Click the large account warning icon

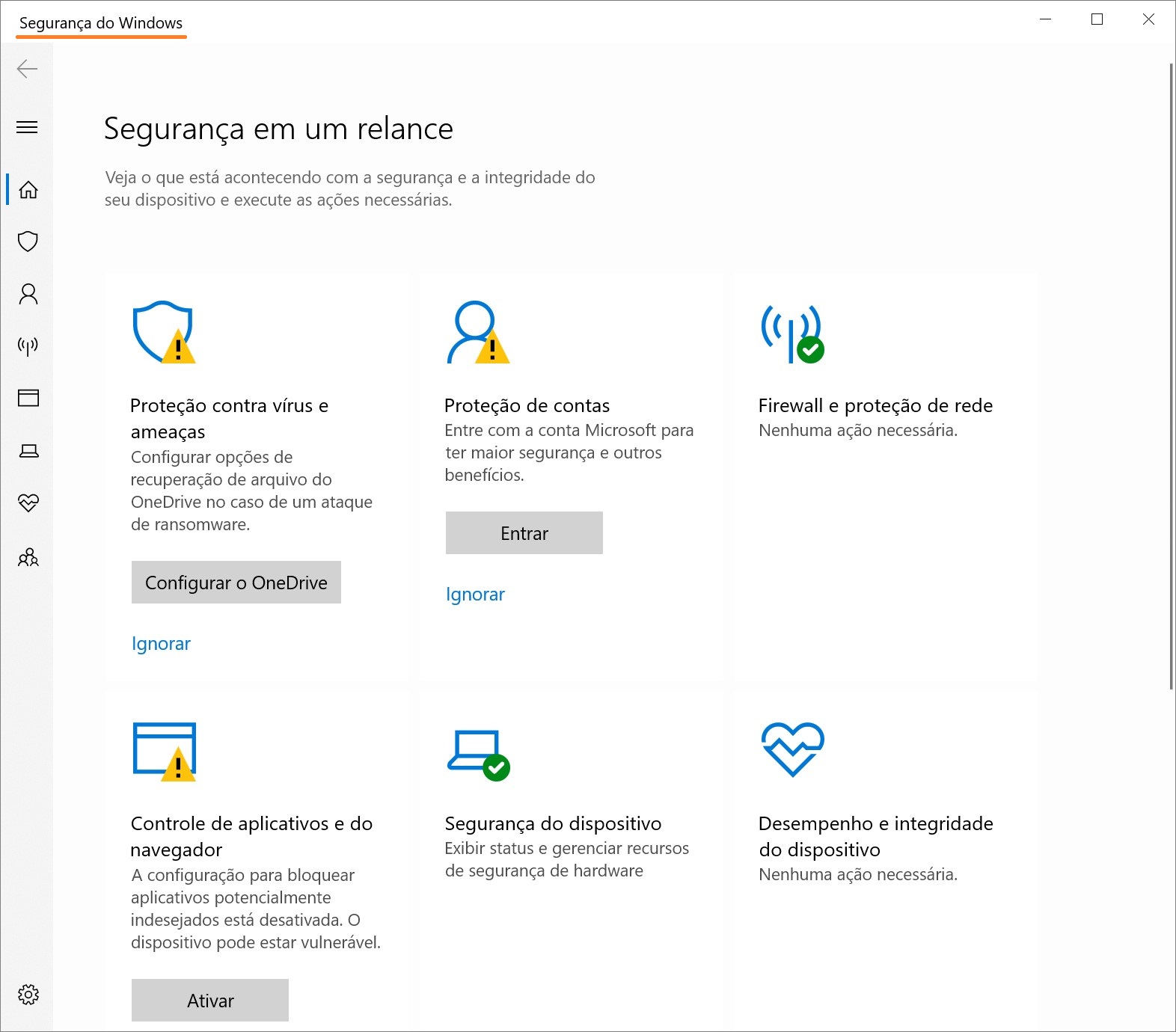click(x=478, y=333)
